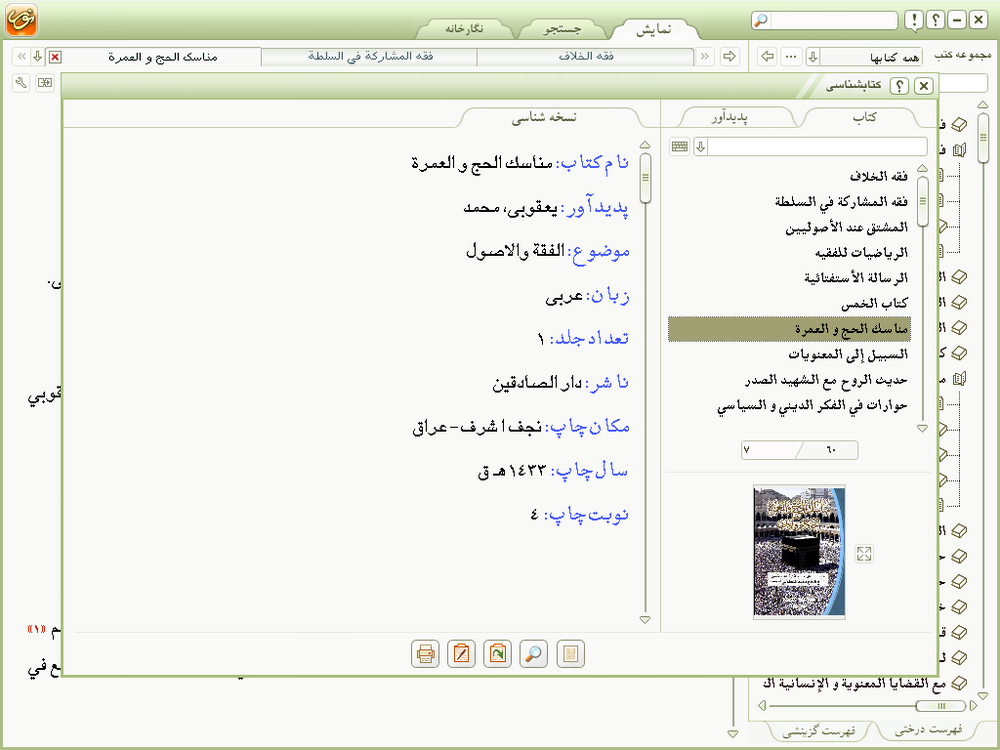Click the clipboard with green arrow icon
The height and width of the screenshot is (750, 1000).
click(497, 654)
